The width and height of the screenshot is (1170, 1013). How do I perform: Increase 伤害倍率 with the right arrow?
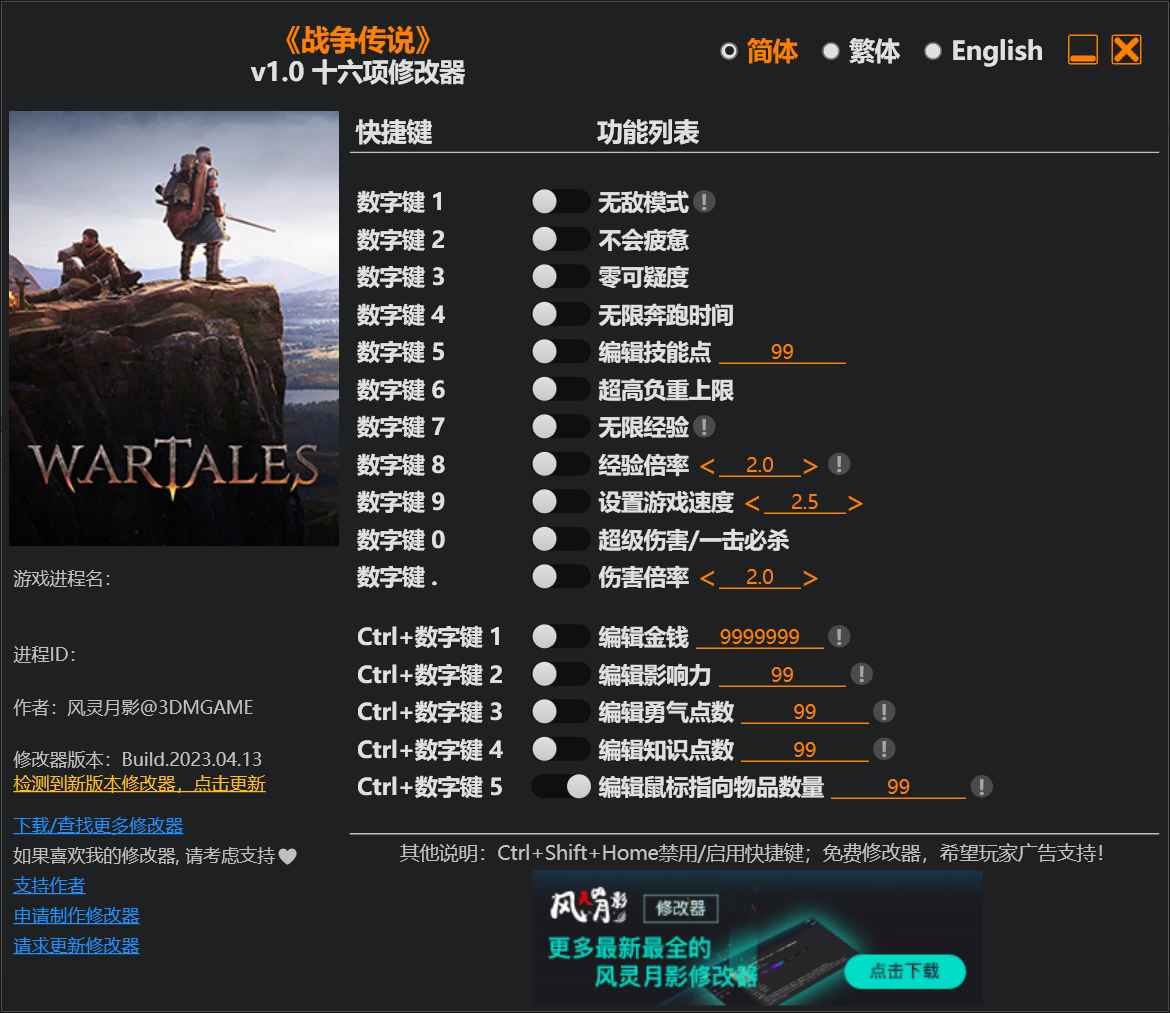[x=810, y=578]
